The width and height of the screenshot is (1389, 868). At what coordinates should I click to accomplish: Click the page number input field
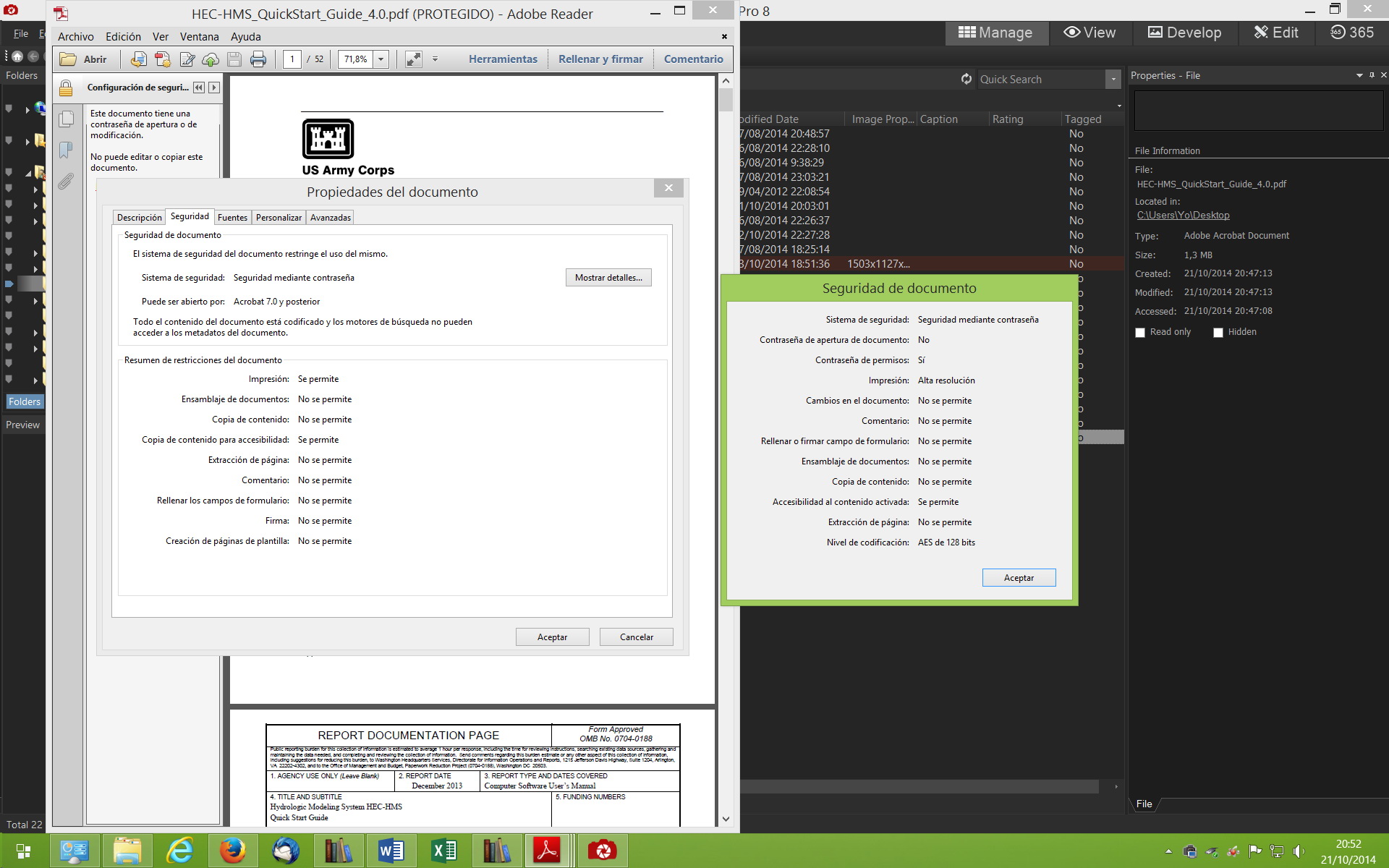(292, 59)
